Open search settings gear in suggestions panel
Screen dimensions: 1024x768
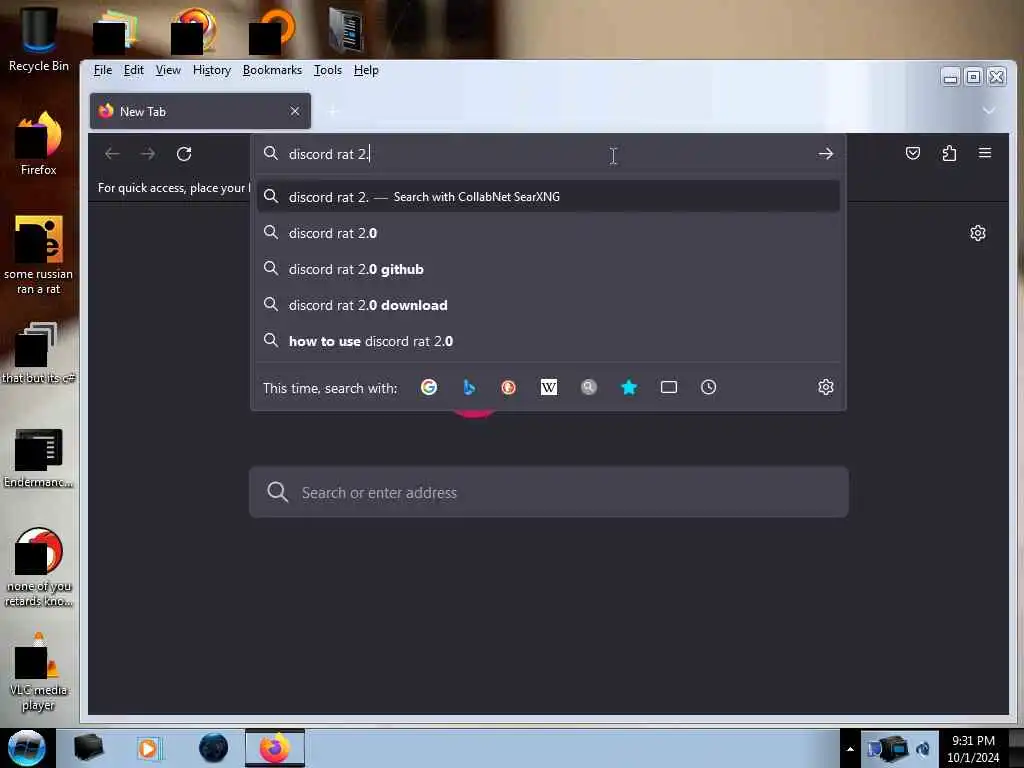click(x=825, y=387)
